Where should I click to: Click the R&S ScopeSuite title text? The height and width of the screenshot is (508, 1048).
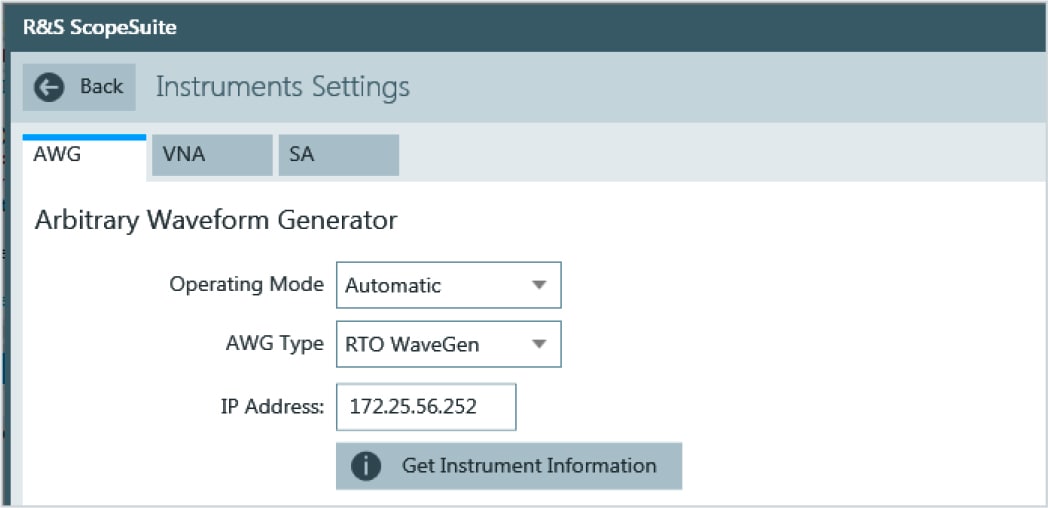tap(100, 28)
